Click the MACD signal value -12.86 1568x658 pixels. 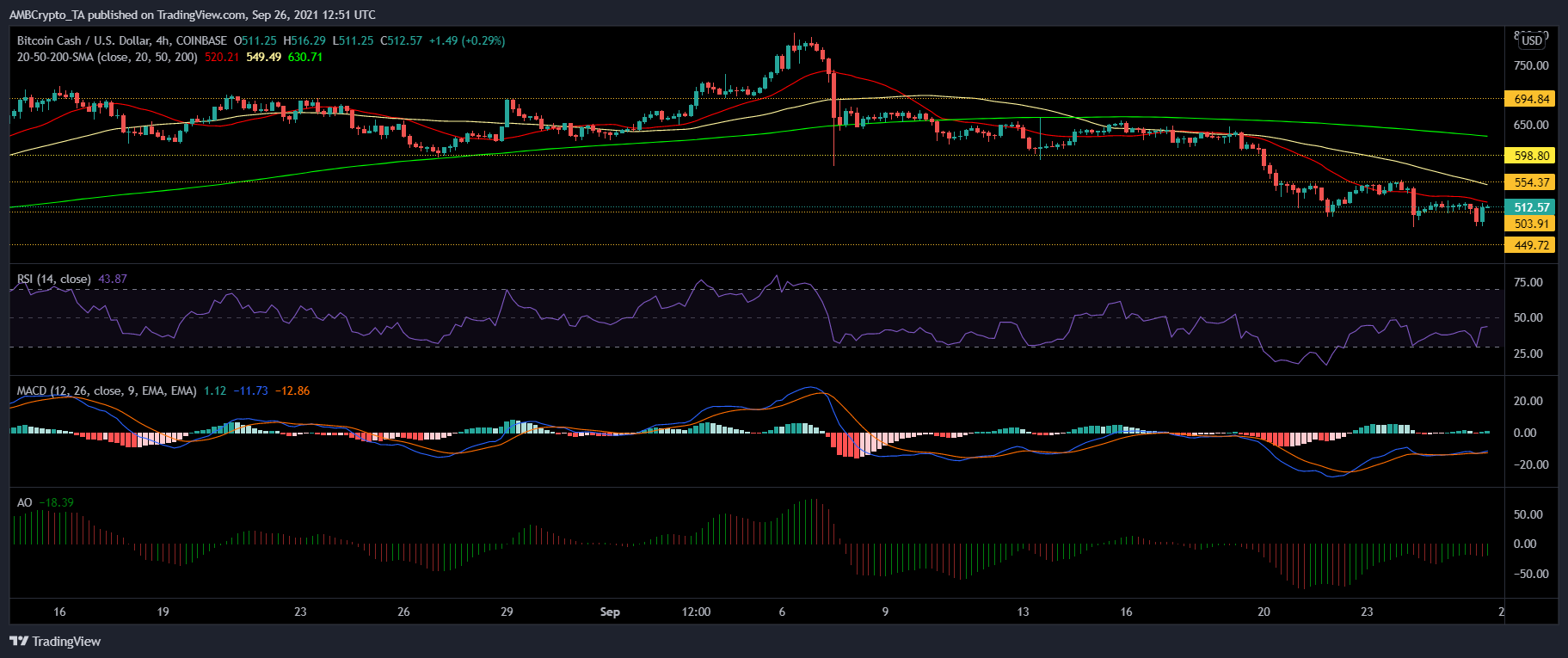coord(292,390)
